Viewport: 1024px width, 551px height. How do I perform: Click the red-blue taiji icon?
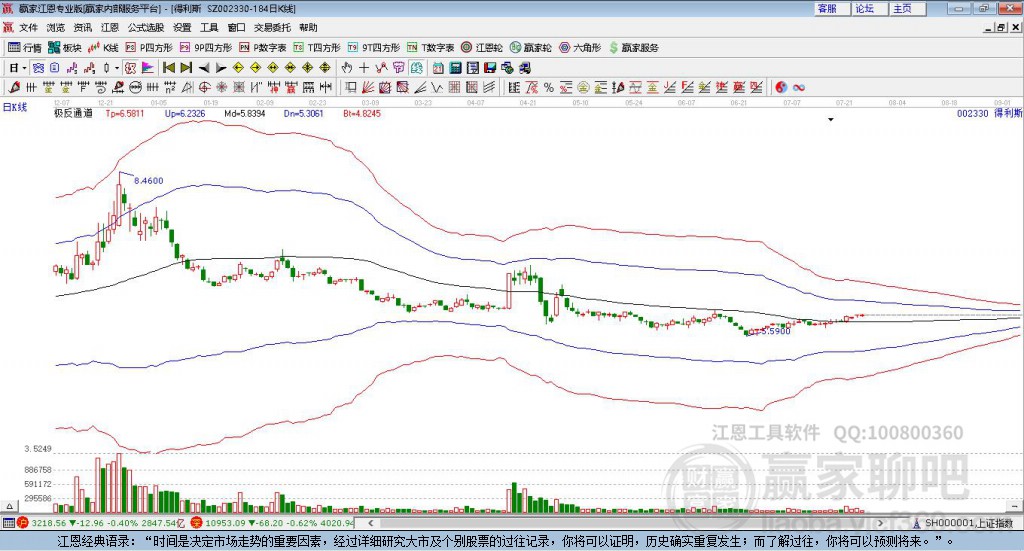(x=781, y=87)
